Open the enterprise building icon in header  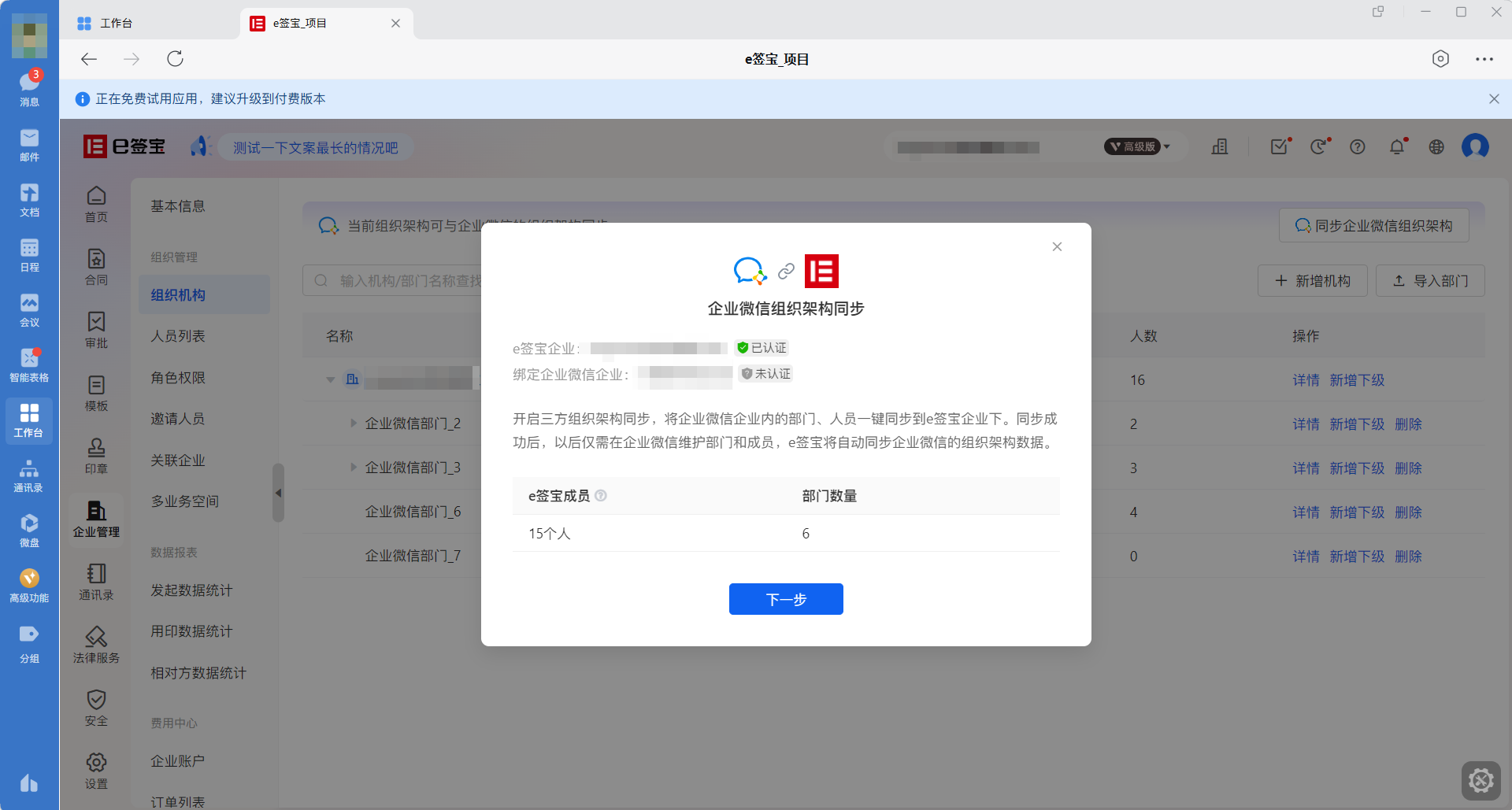1220,147
